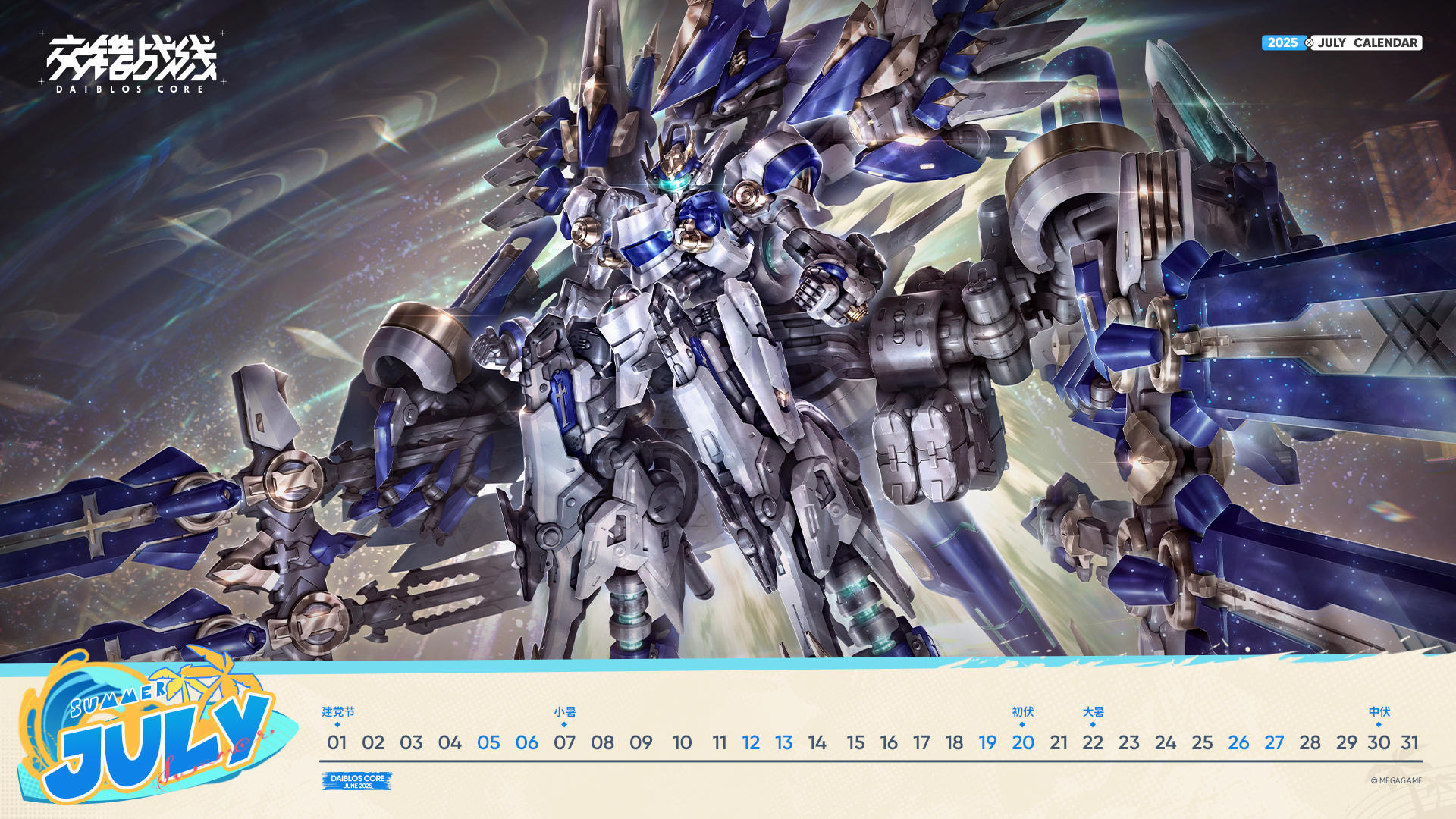Image resolution: width=1456 pixels, height=819 pixels.
Task: Select the 小暑 solar term label
Action: [564, 711]
